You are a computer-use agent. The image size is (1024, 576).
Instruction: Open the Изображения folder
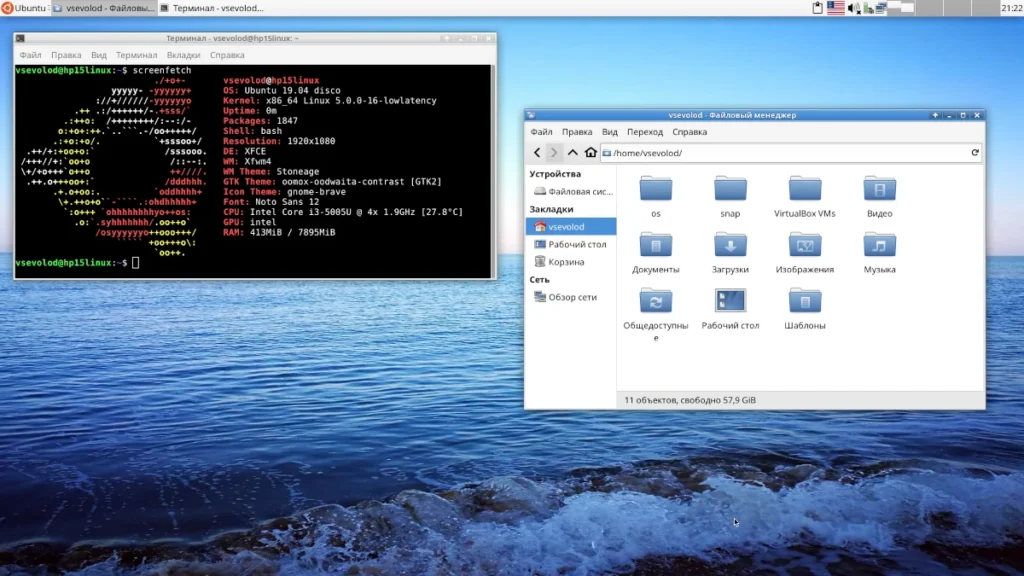tap(804, 246)
